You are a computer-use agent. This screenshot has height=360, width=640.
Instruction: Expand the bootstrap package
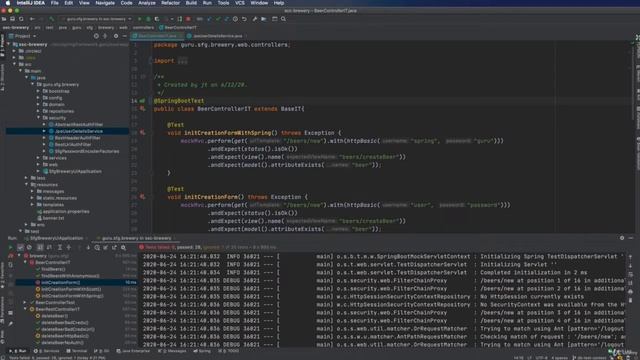pyautogui.click(x=39, y=91)
